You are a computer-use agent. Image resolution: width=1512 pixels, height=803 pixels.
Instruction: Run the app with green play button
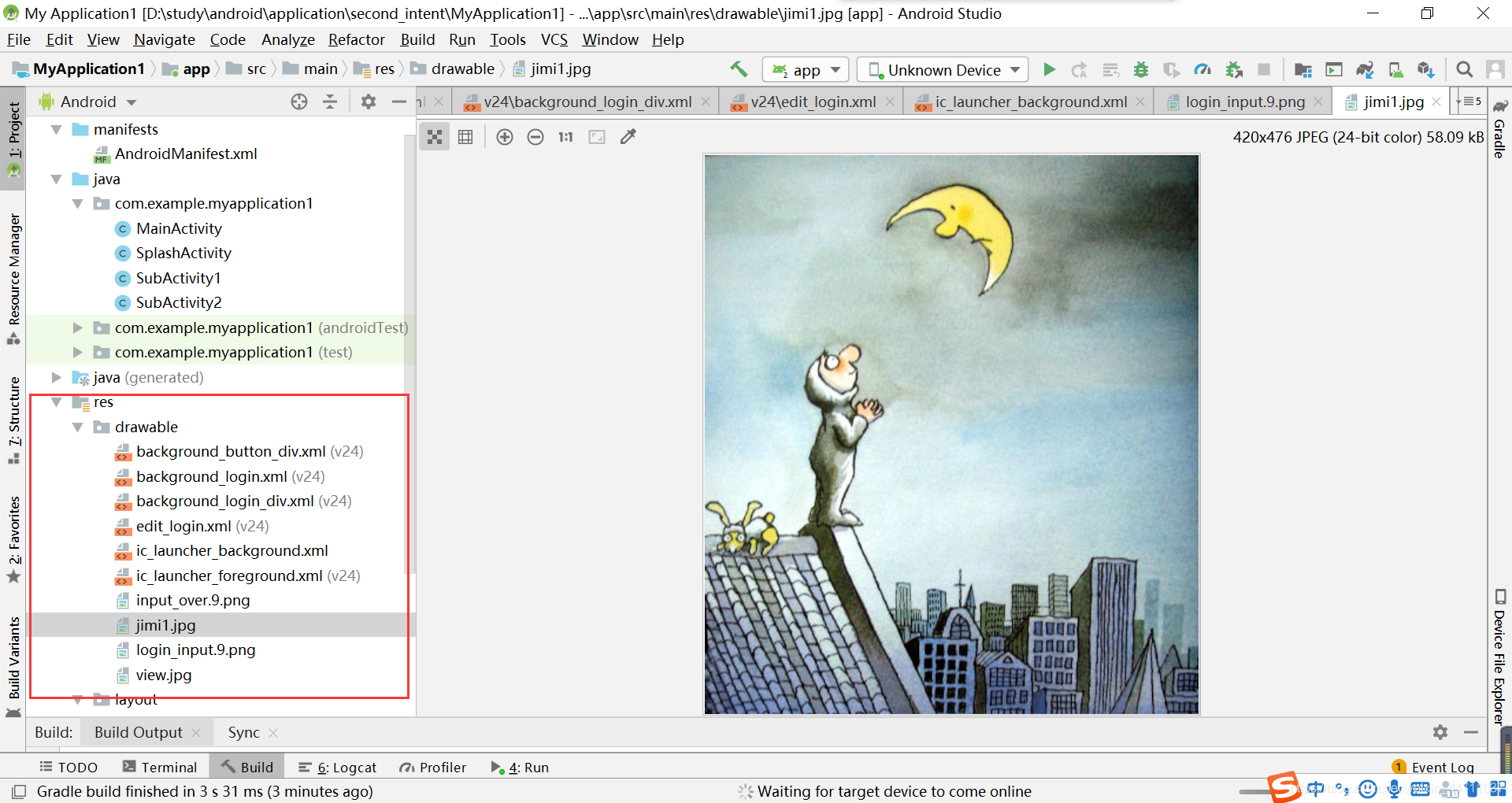click(x=1049, y=70)
